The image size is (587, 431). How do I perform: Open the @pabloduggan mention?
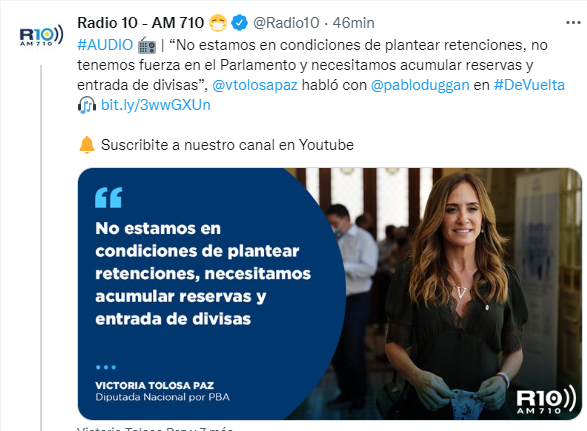(420, 85)
